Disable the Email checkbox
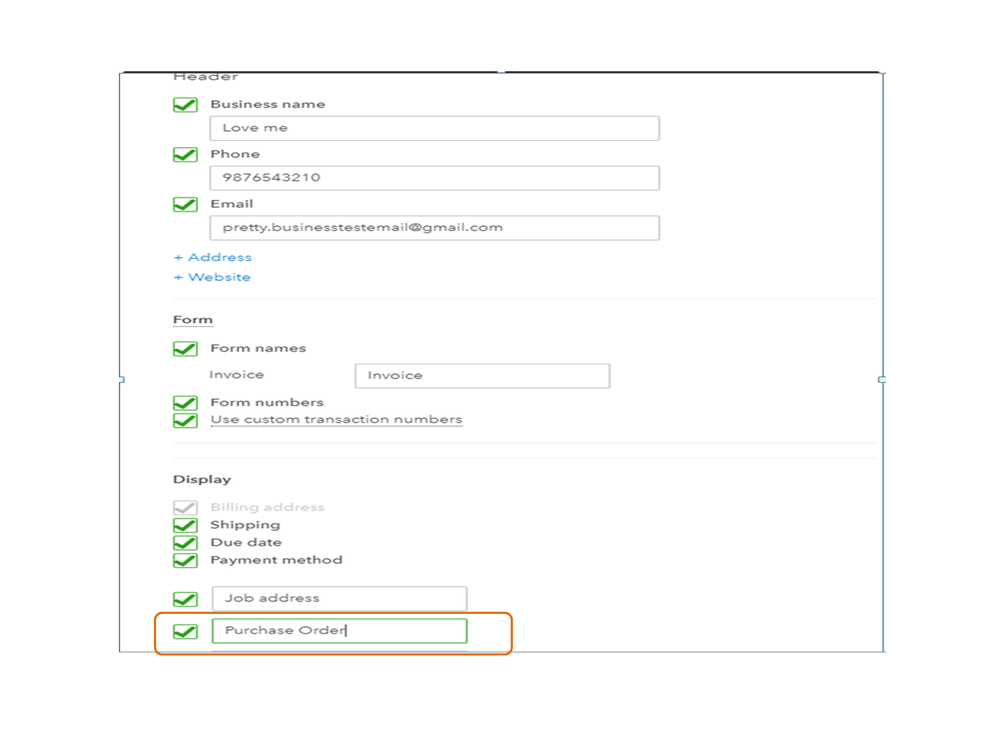Viewport: 999px width, 749px height. (185, 205)
